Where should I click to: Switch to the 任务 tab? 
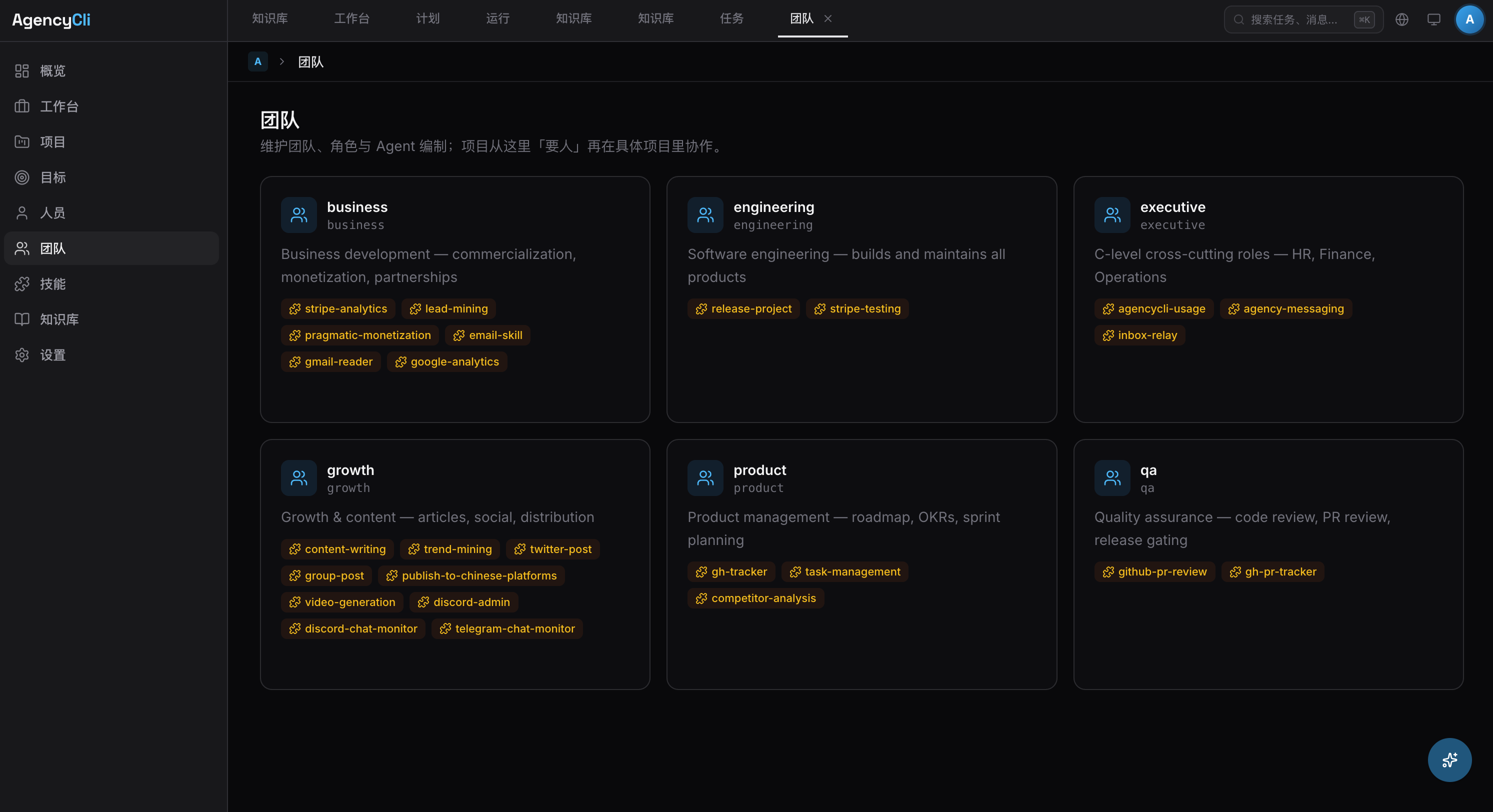click(x=731, y=18)
